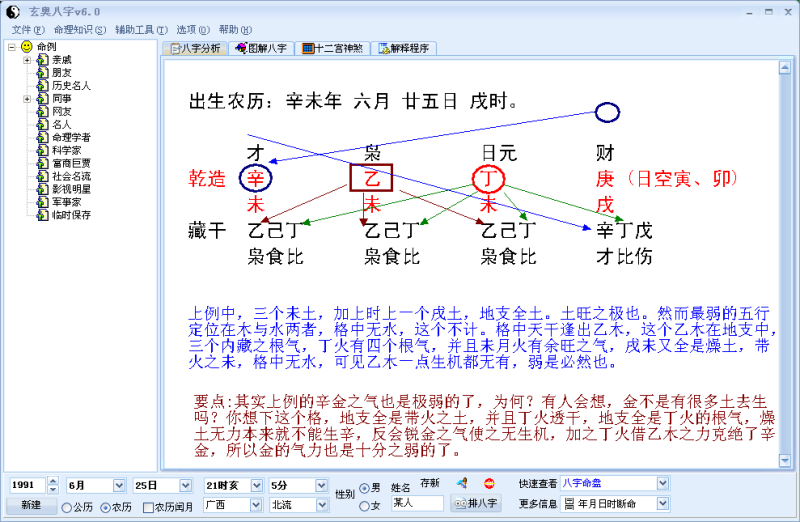Image resolution: width=800 pixels, height=522 pixels.
Task: Click the icon next to 影视明星
Action: pyautogui.click(x=42, y=189)
